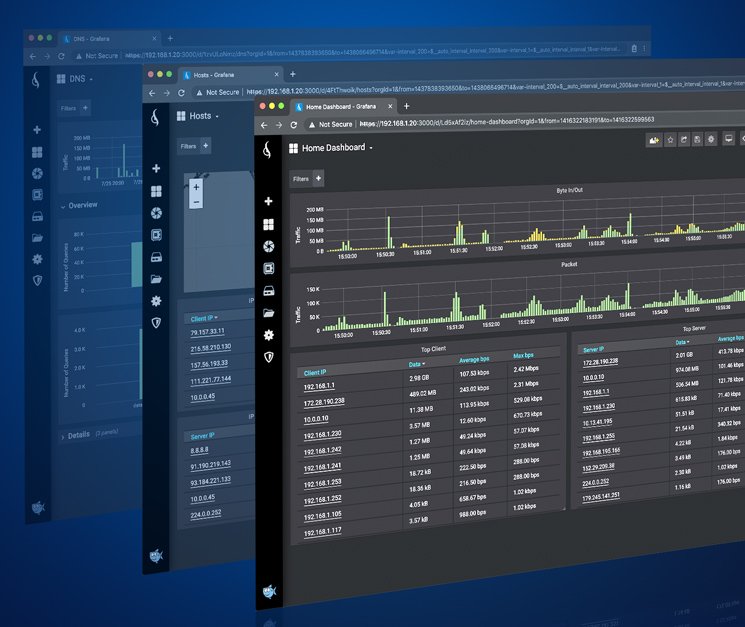Screen dimensions: 745x627
Task: Click the Share dashboard icon
Action: click(x=684, y=140)
